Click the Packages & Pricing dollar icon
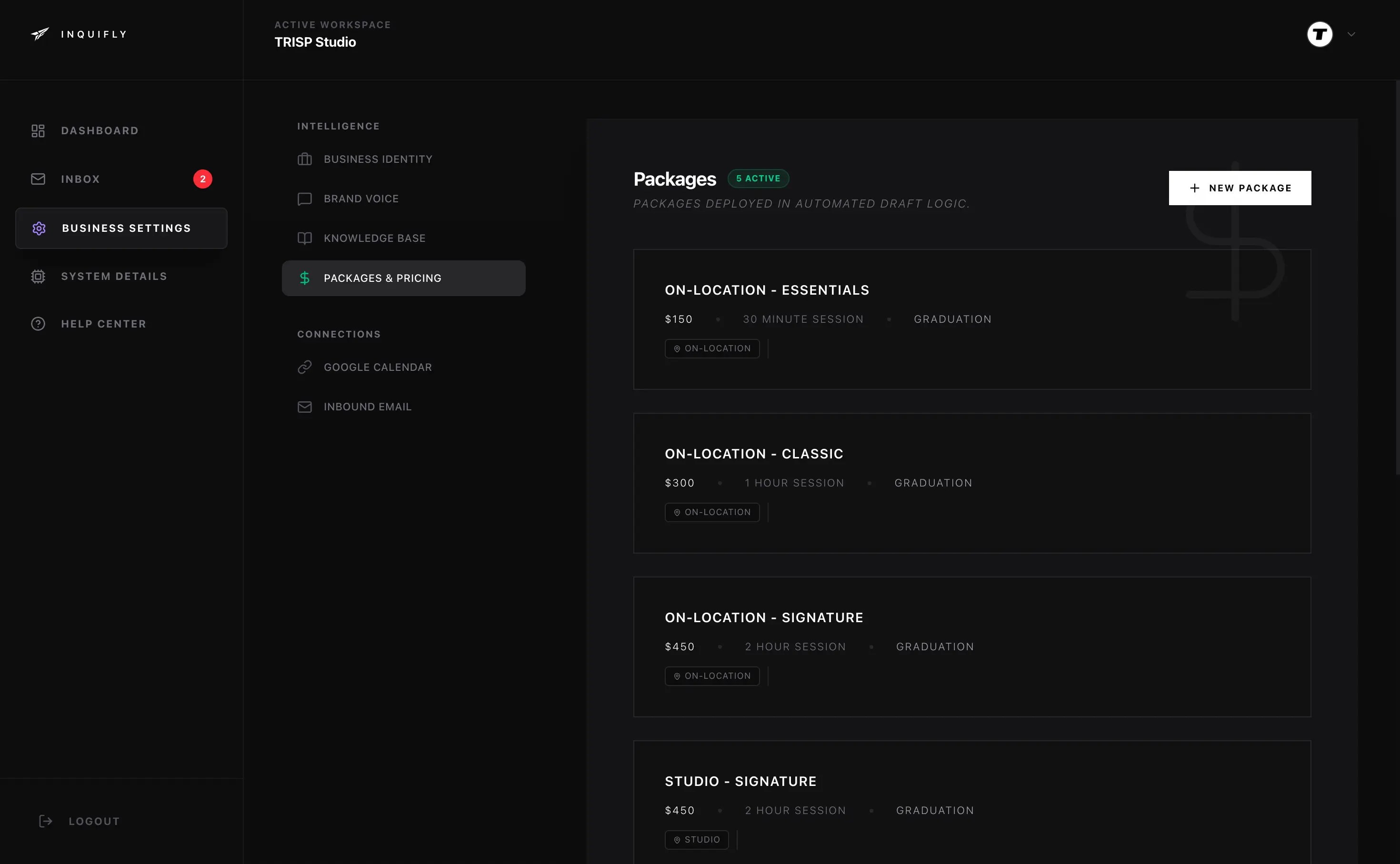Viewport: 1400px width, 864px height. tap(305, 278)
